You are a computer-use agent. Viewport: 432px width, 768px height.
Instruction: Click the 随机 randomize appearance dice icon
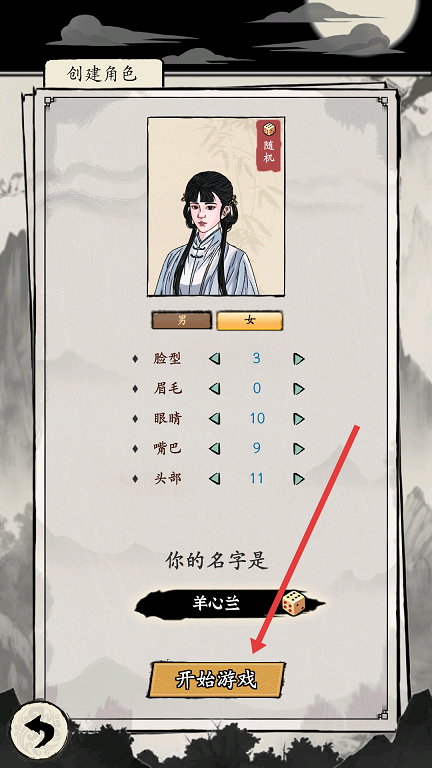(x=269, y=144)
